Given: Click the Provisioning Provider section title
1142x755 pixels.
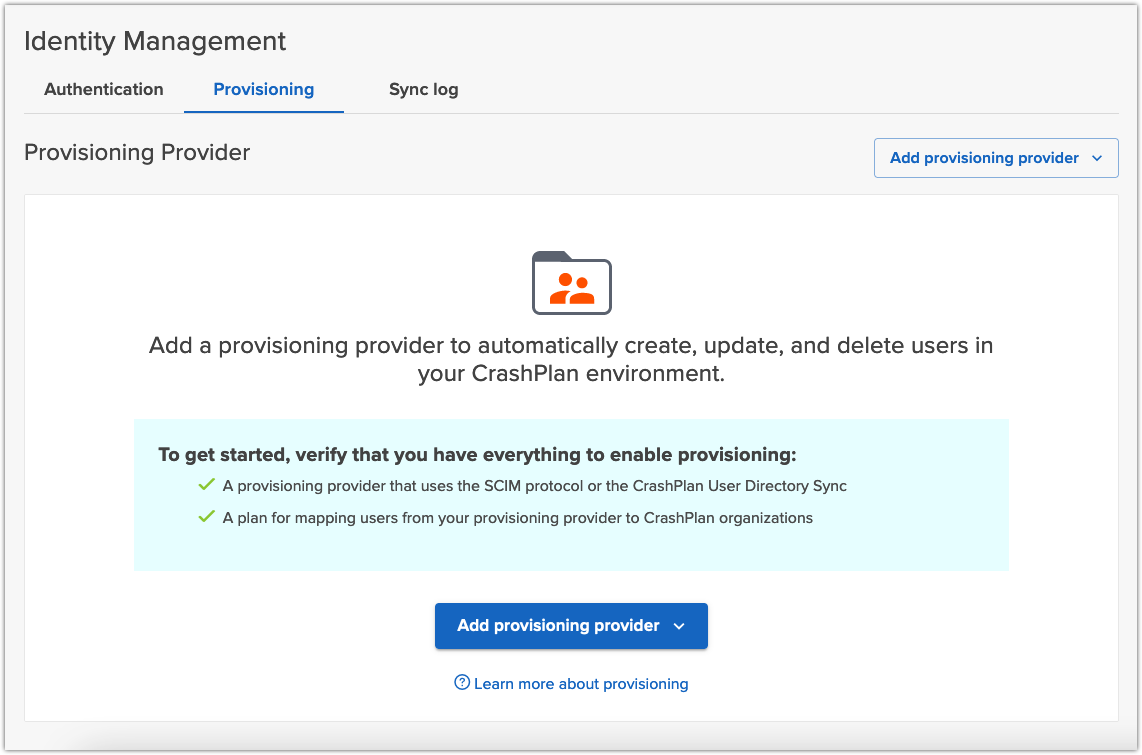Looking at the screenshot, I should [x=137, y=152].
